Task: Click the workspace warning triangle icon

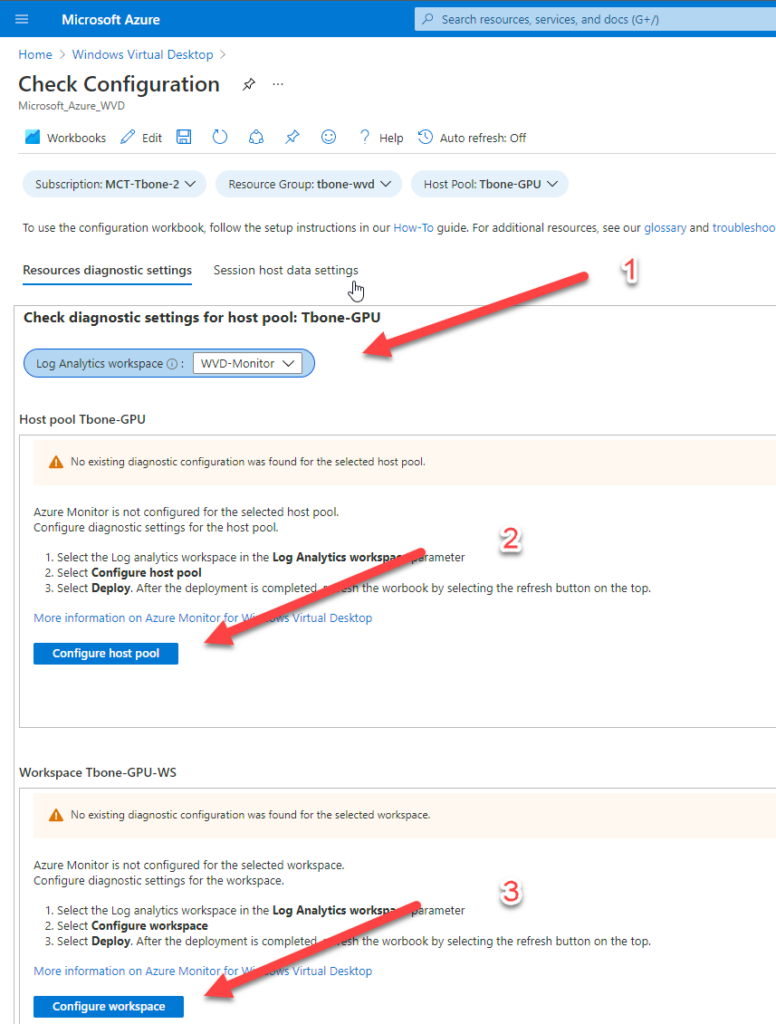Action: click(x=56, y=816)
